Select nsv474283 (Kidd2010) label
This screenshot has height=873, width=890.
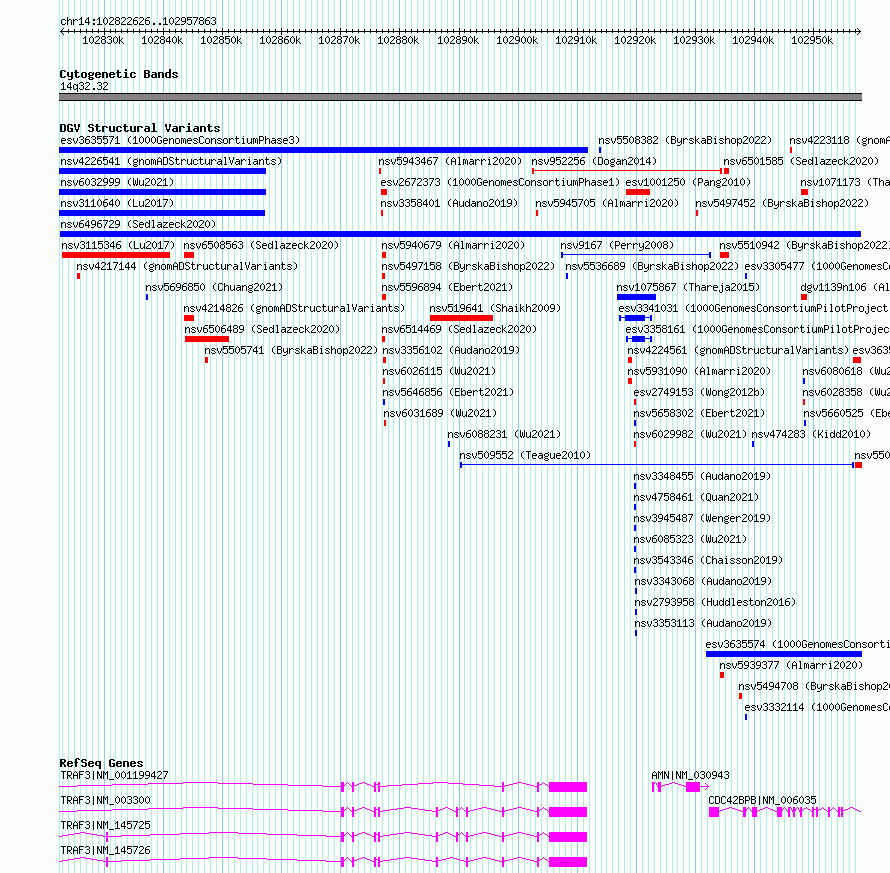pos(811,434)
